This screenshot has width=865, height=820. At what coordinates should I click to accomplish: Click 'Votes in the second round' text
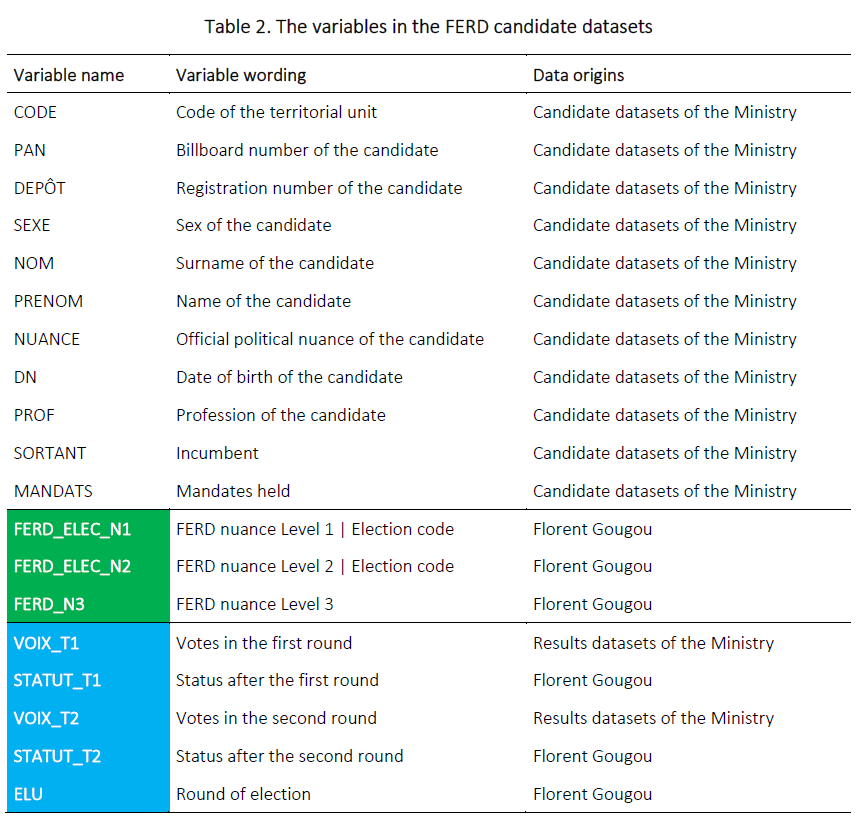[x=276, y=718]
